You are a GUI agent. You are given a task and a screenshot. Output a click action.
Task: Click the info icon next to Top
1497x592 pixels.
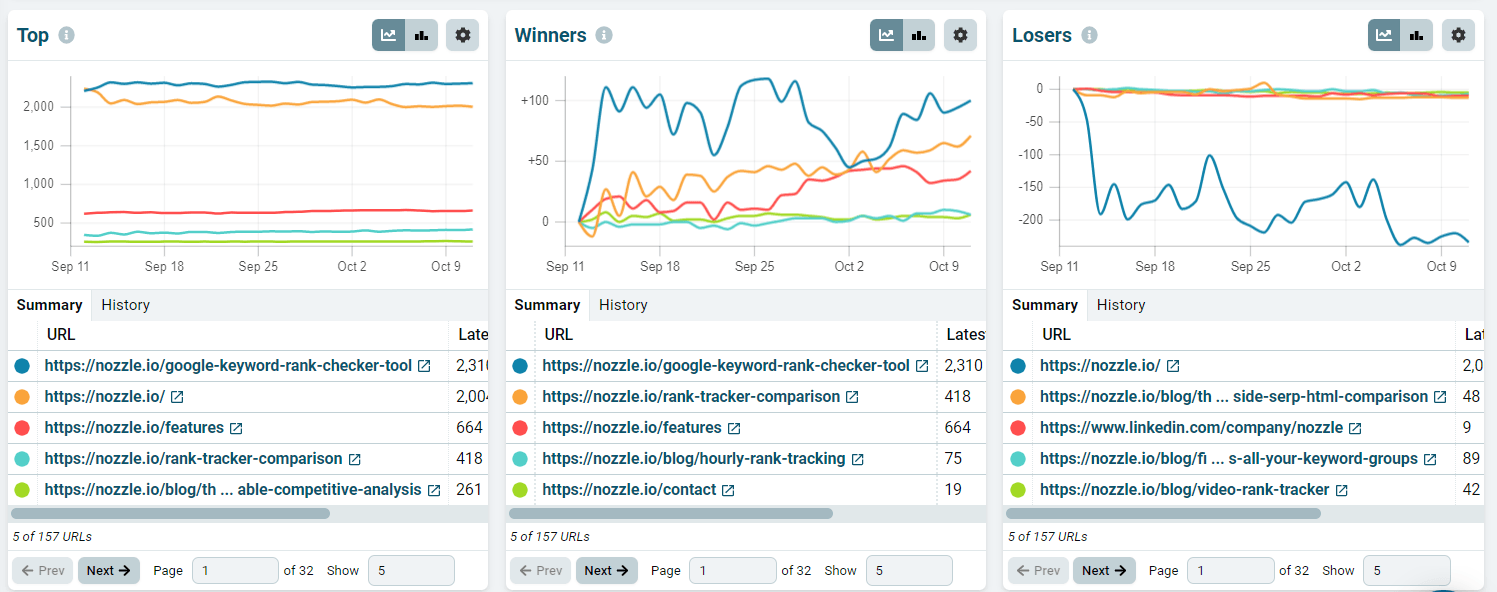[x=67, y=35]
